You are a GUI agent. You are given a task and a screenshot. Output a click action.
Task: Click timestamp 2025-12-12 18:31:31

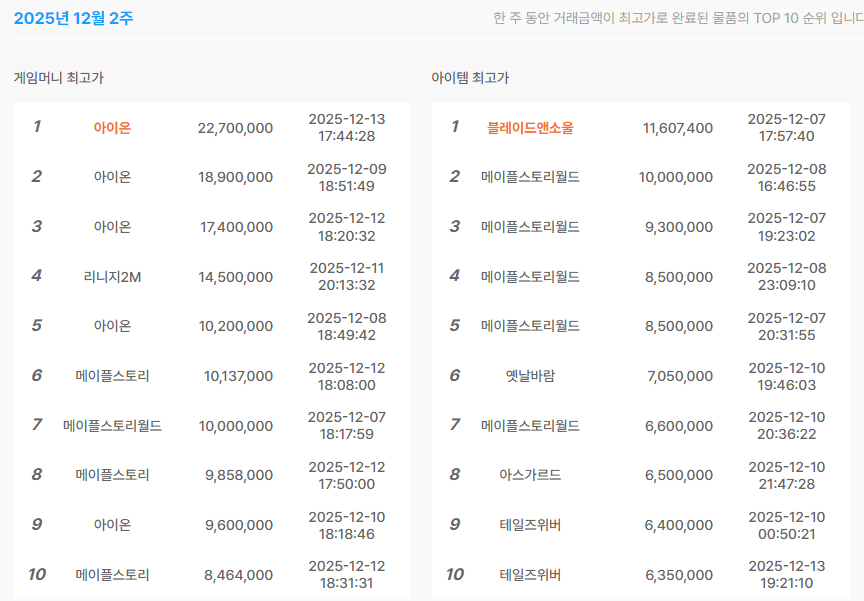[x=347, y=575]
